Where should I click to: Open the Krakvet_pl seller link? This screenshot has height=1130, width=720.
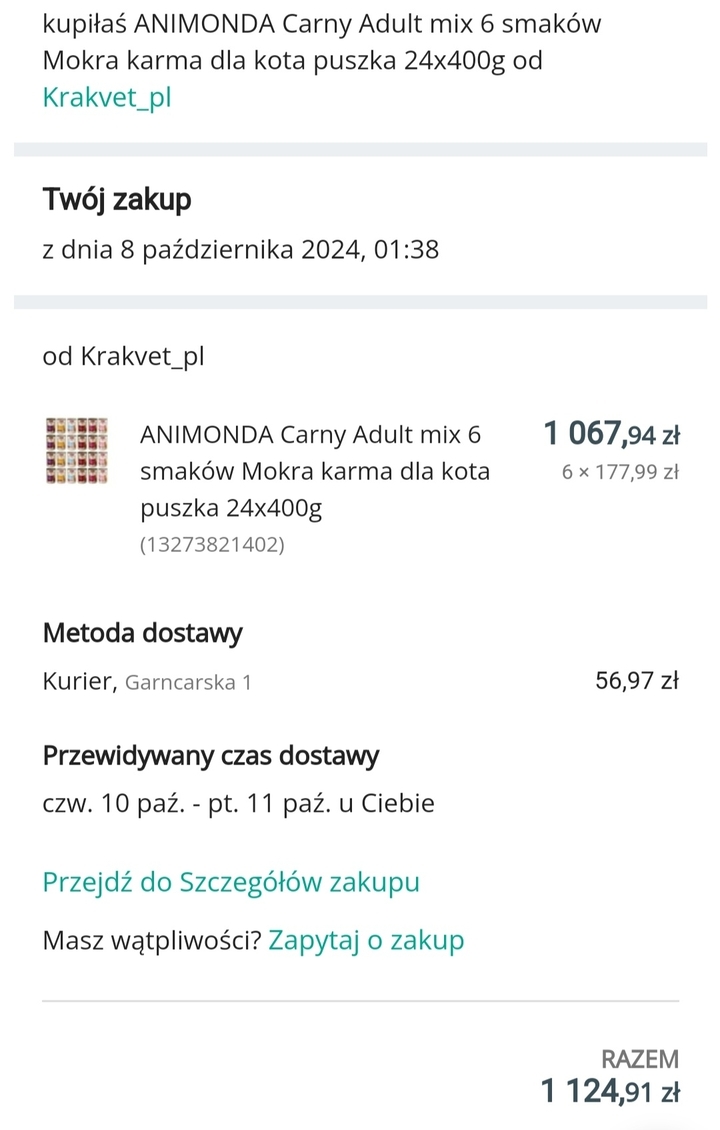[x=107, y=97]
